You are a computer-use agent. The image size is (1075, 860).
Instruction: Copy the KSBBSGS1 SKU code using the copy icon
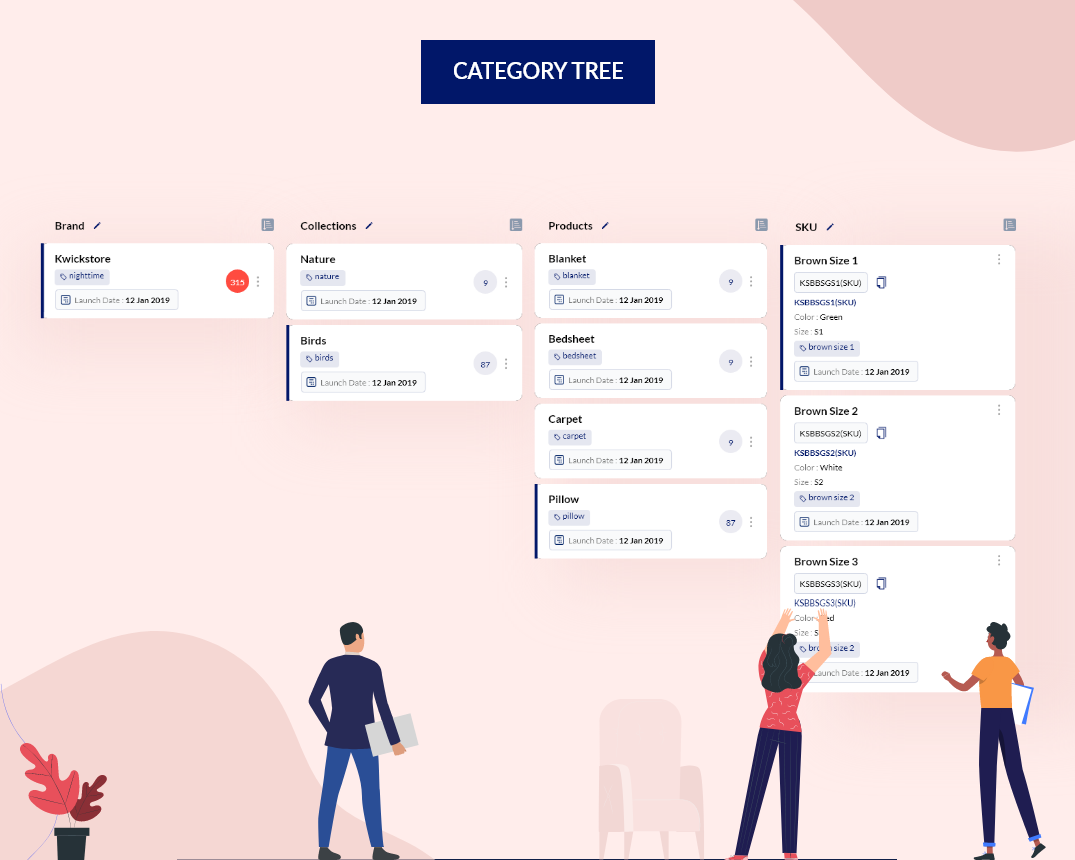pyautogui.click(x=881, y=282)
